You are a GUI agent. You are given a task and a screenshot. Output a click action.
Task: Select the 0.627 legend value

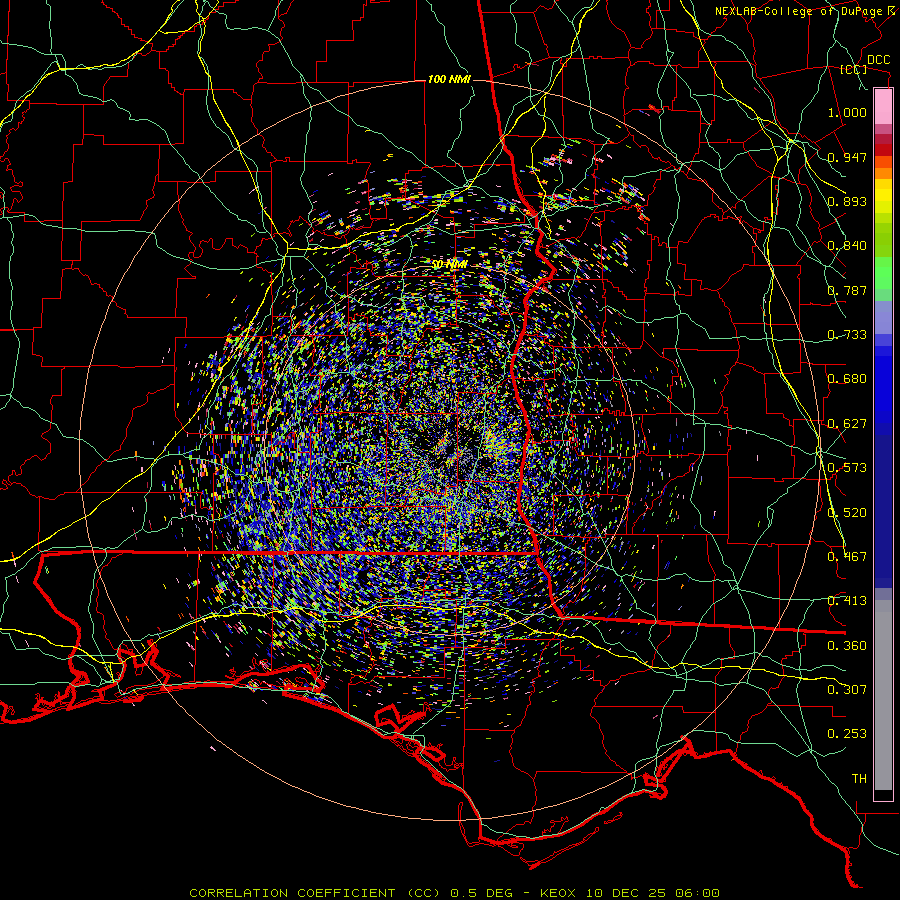click(847, 424)
